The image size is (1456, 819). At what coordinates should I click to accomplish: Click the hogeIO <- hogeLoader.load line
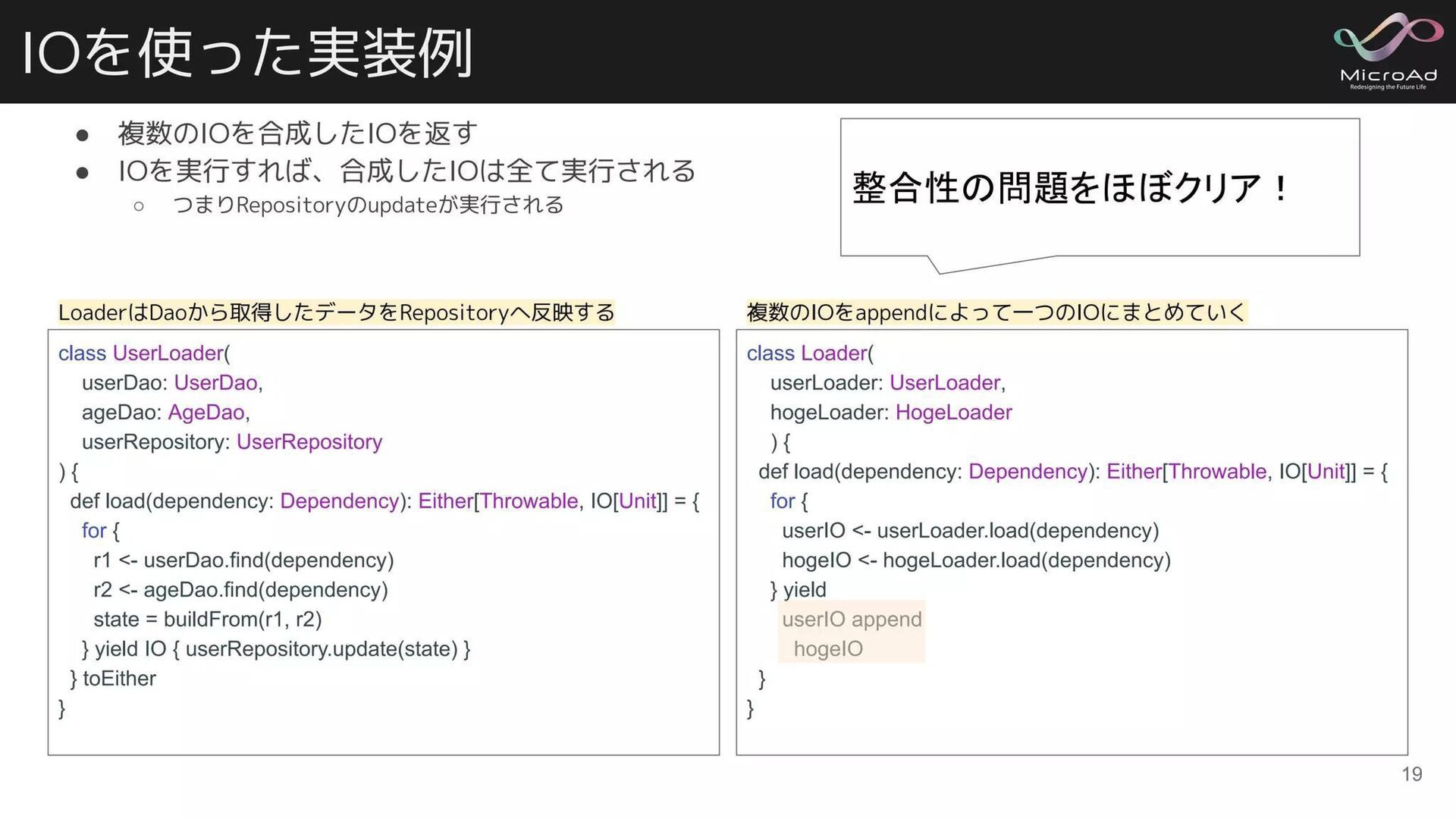(x=976, y=560)
